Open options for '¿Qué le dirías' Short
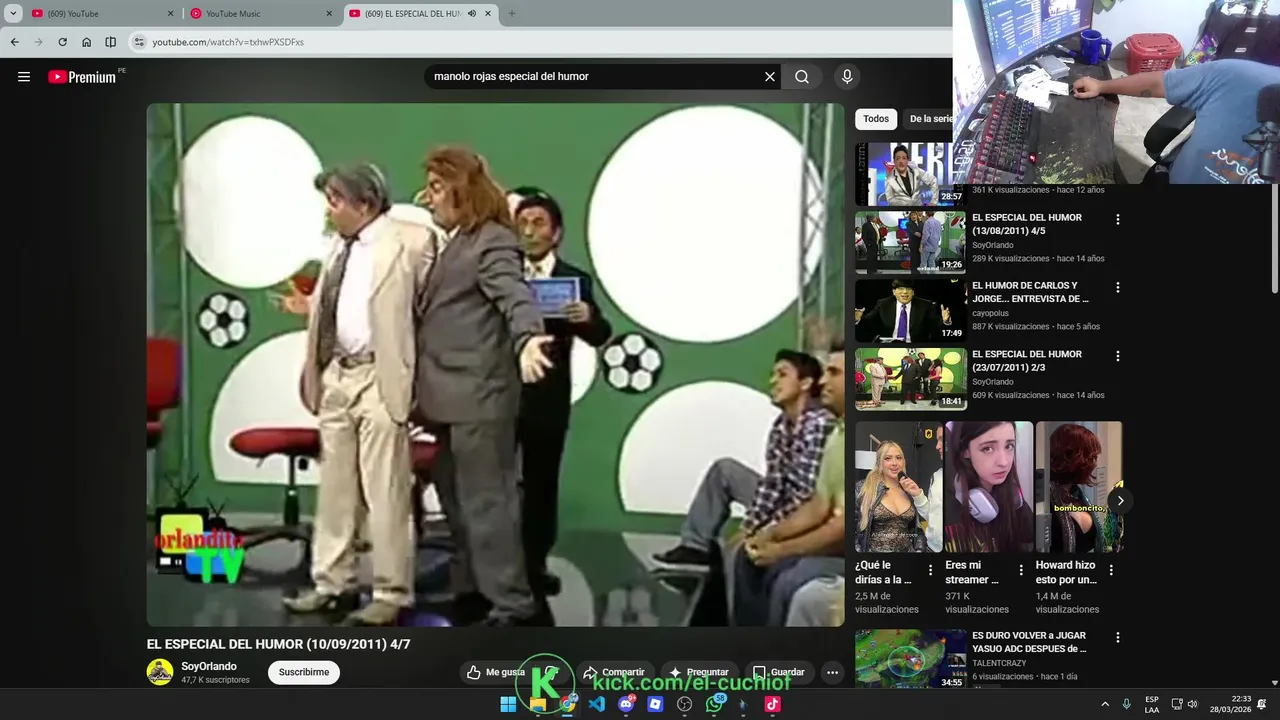Viewport: 1280px width, 720px height. [x=930, y=570]
